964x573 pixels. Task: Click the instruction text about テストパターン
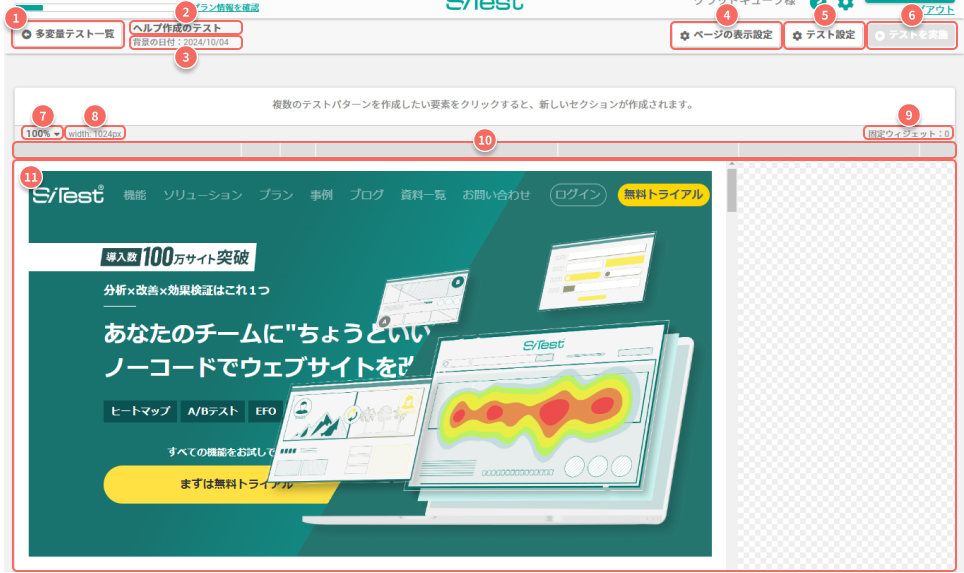(x=483, y=105)
